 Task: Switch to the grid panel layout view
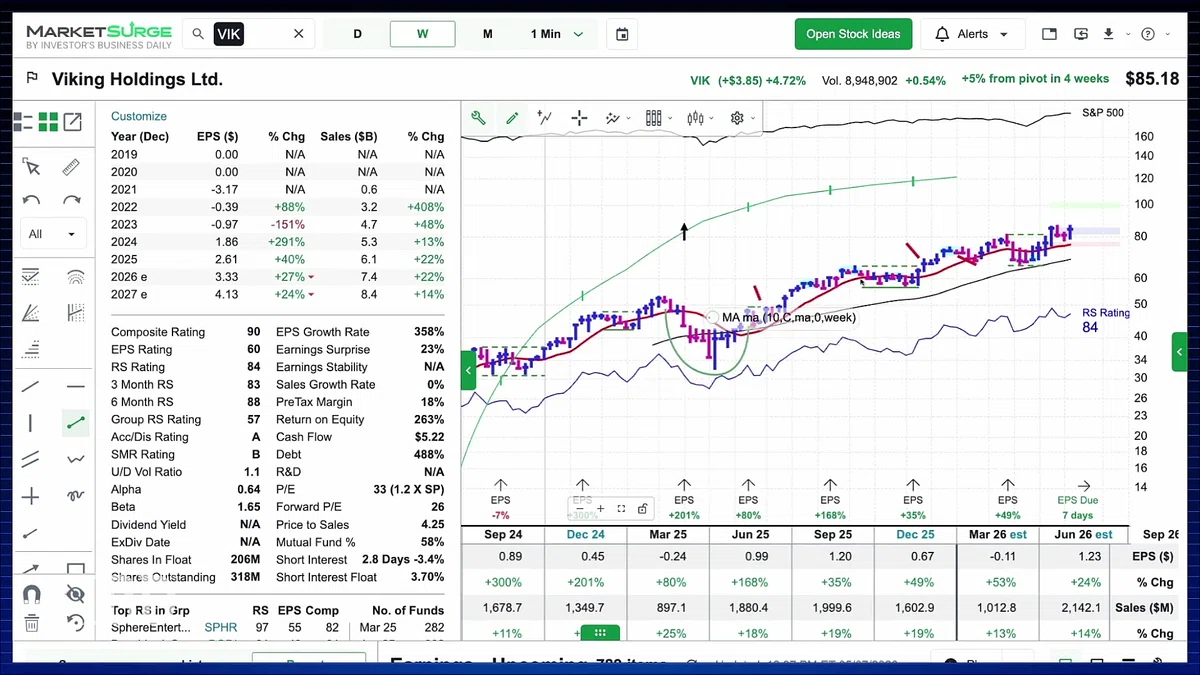(48, 122)
